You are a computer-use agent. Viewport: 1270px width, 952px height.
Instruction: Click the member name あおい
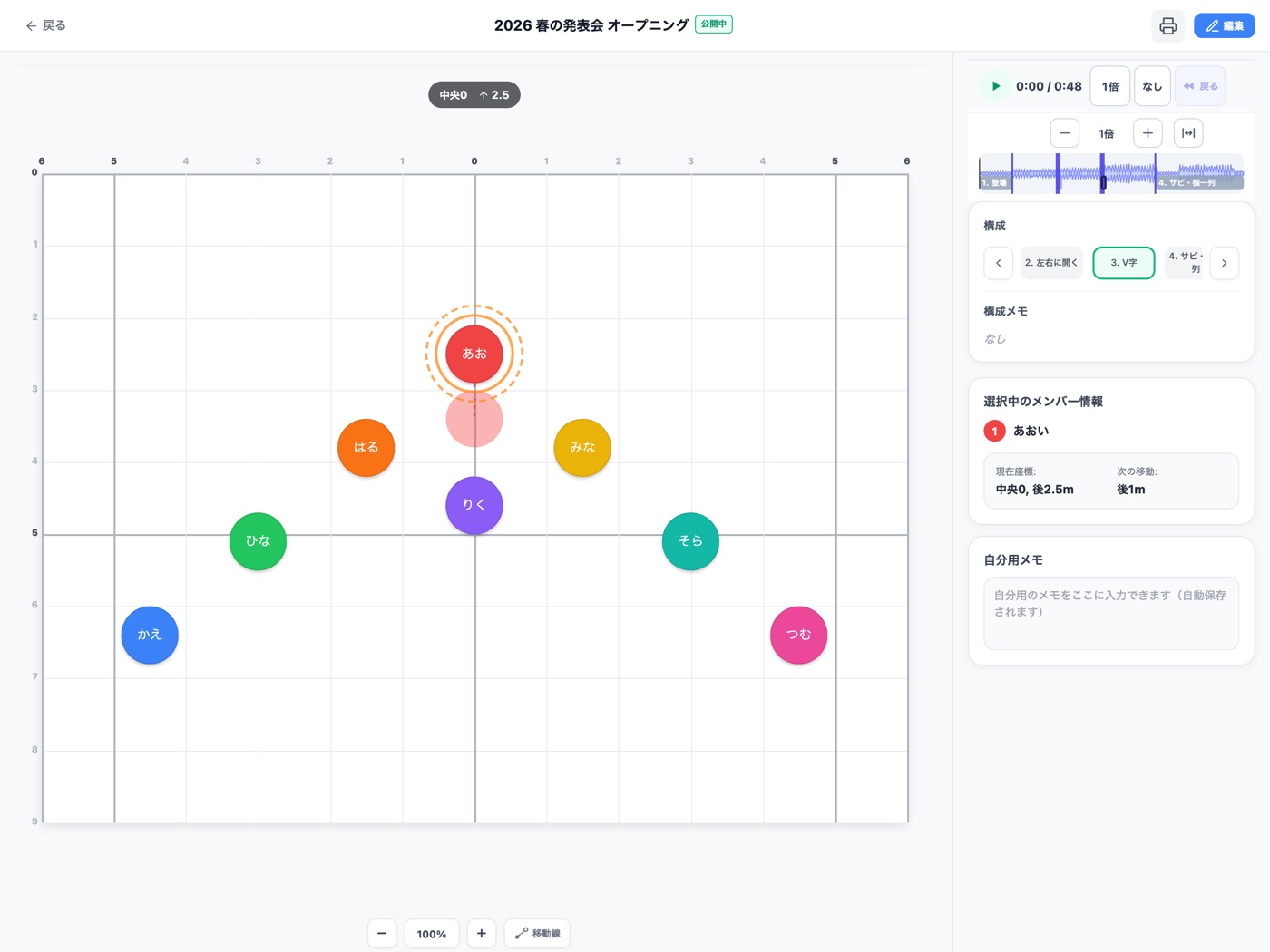1031,431
